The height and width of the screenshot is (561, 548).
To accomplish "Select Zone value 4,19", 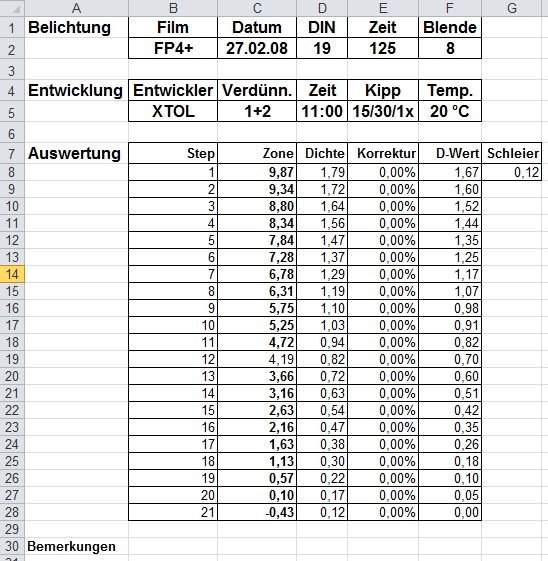I will (257, 359).
